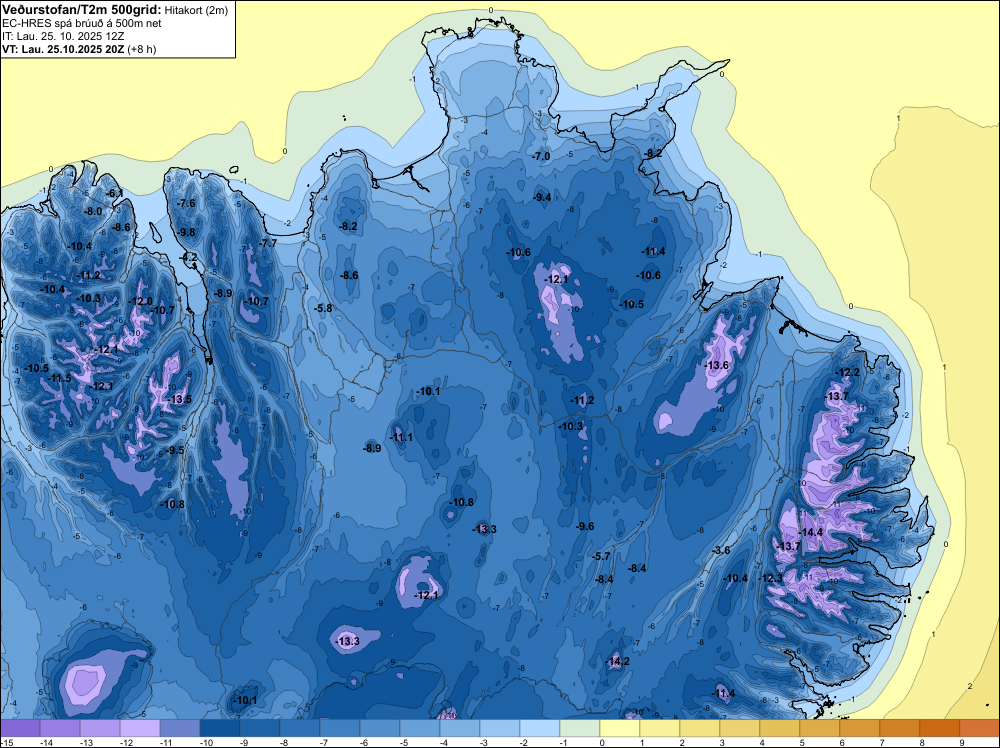Select the -12.3 temperature value
The height and width of the screenshot is (748, 1000).
pyautogui.click(x=771, y=578)
